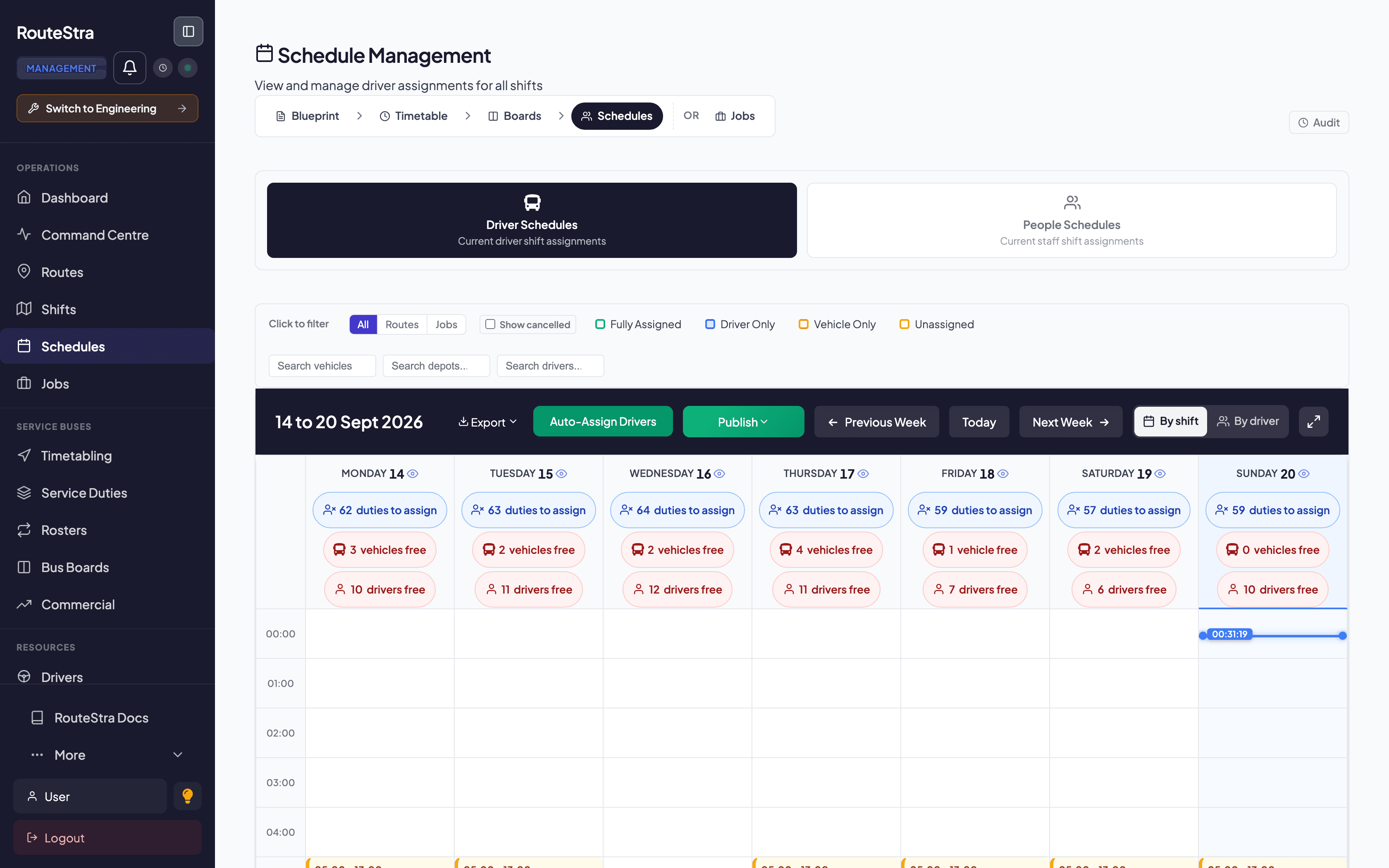The height and width of the screenshot is (868, 1389).
Task: Open Dashboard in the sidebar
Action: pyautogui.click(x=107, y=198)
